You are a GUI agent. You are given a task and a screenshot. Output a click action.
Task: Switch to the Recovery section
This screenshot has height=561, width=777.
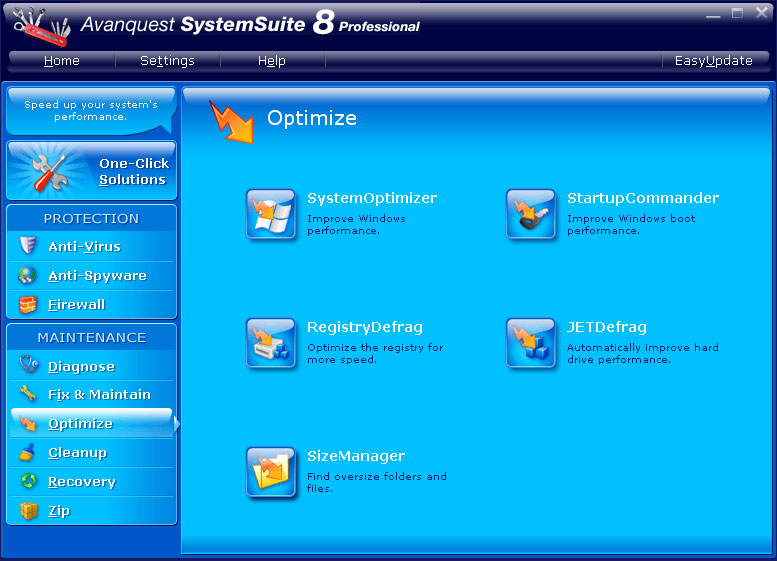92,481
